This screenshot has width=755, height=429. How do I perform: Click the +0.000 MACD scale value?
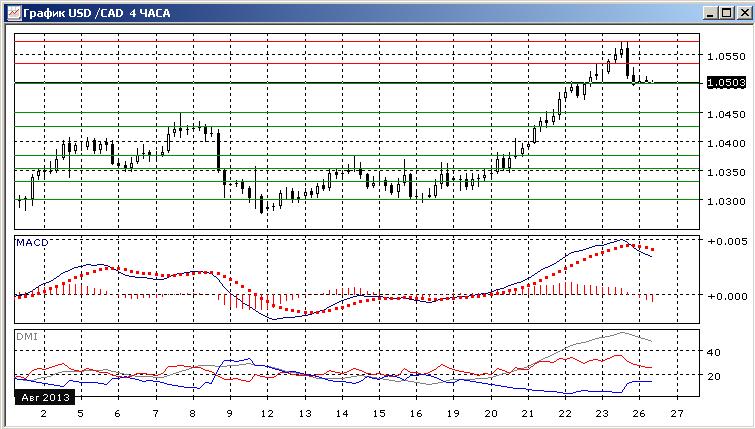tap(727, 297)
